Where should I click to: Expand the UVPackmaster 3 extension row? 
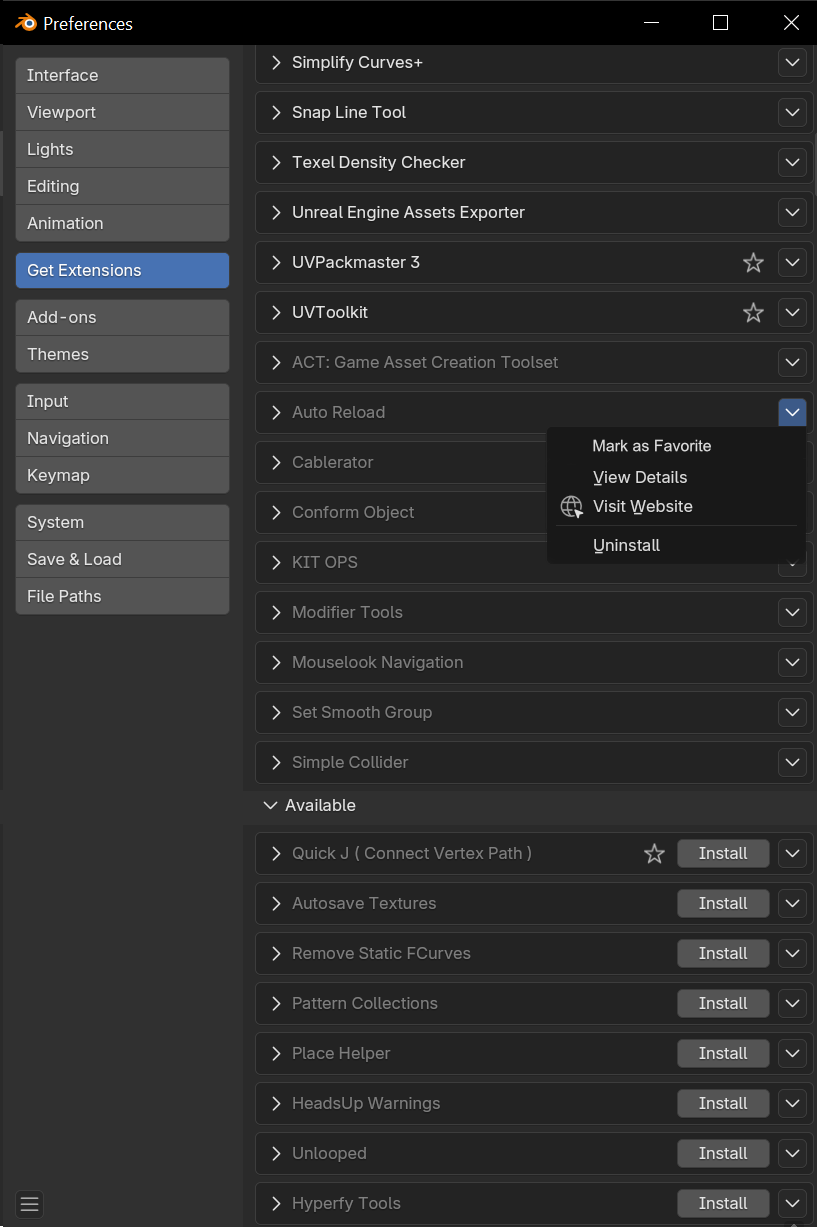tap(276, 262)
